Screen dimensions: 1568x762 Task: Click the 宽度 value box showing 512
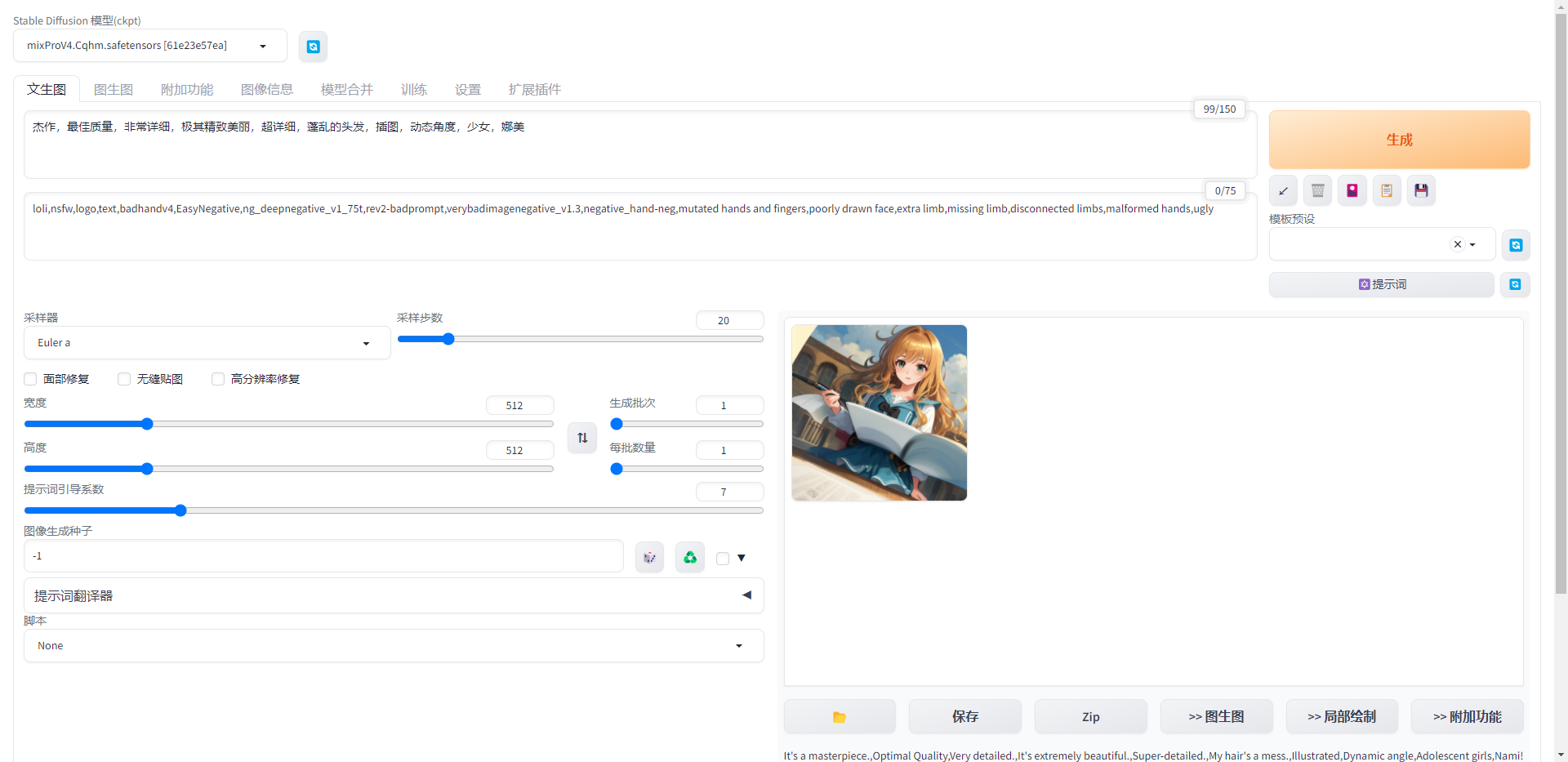point(519,405)
